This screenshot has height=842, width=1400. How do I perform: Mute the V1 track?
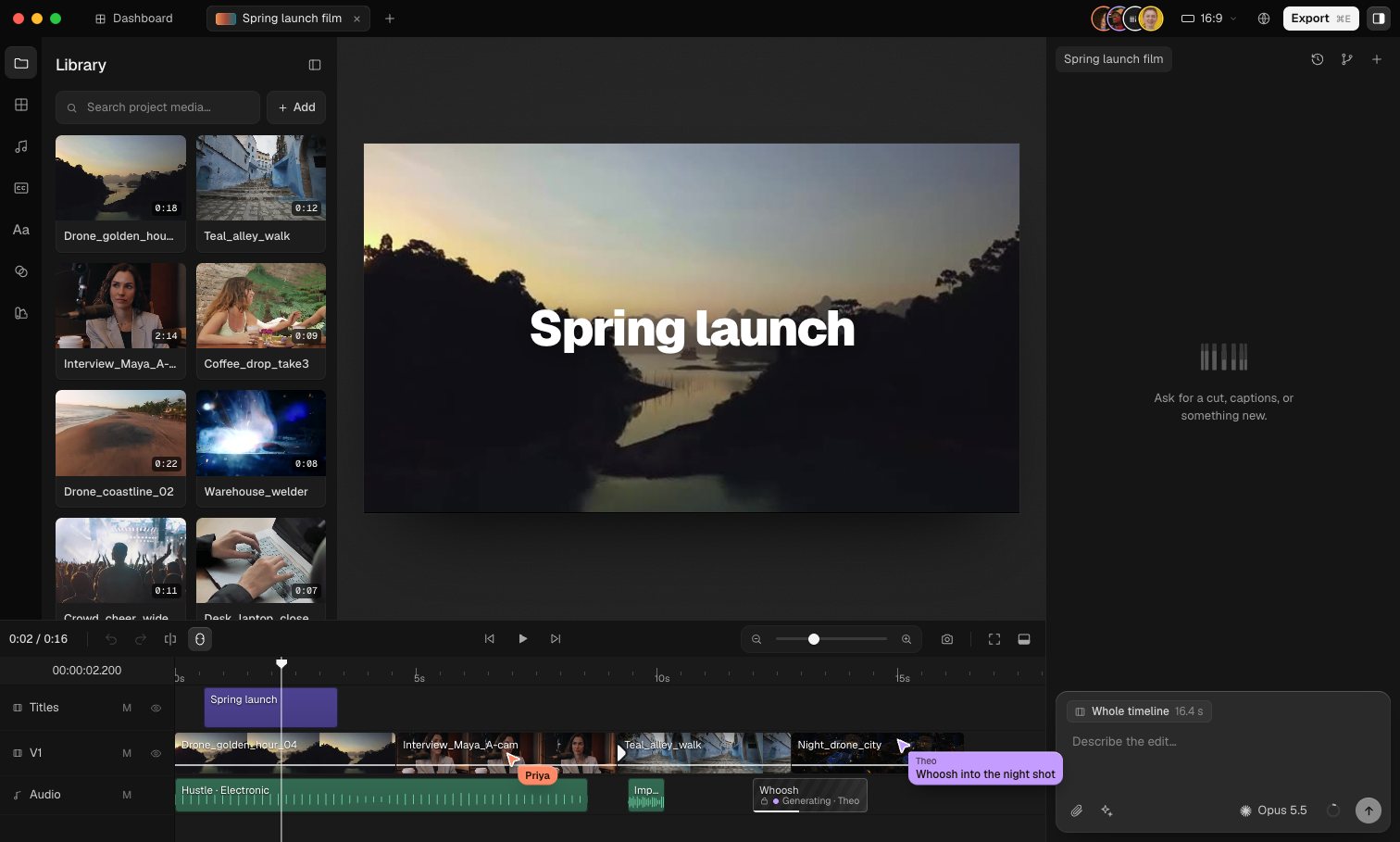click(127, 753)
